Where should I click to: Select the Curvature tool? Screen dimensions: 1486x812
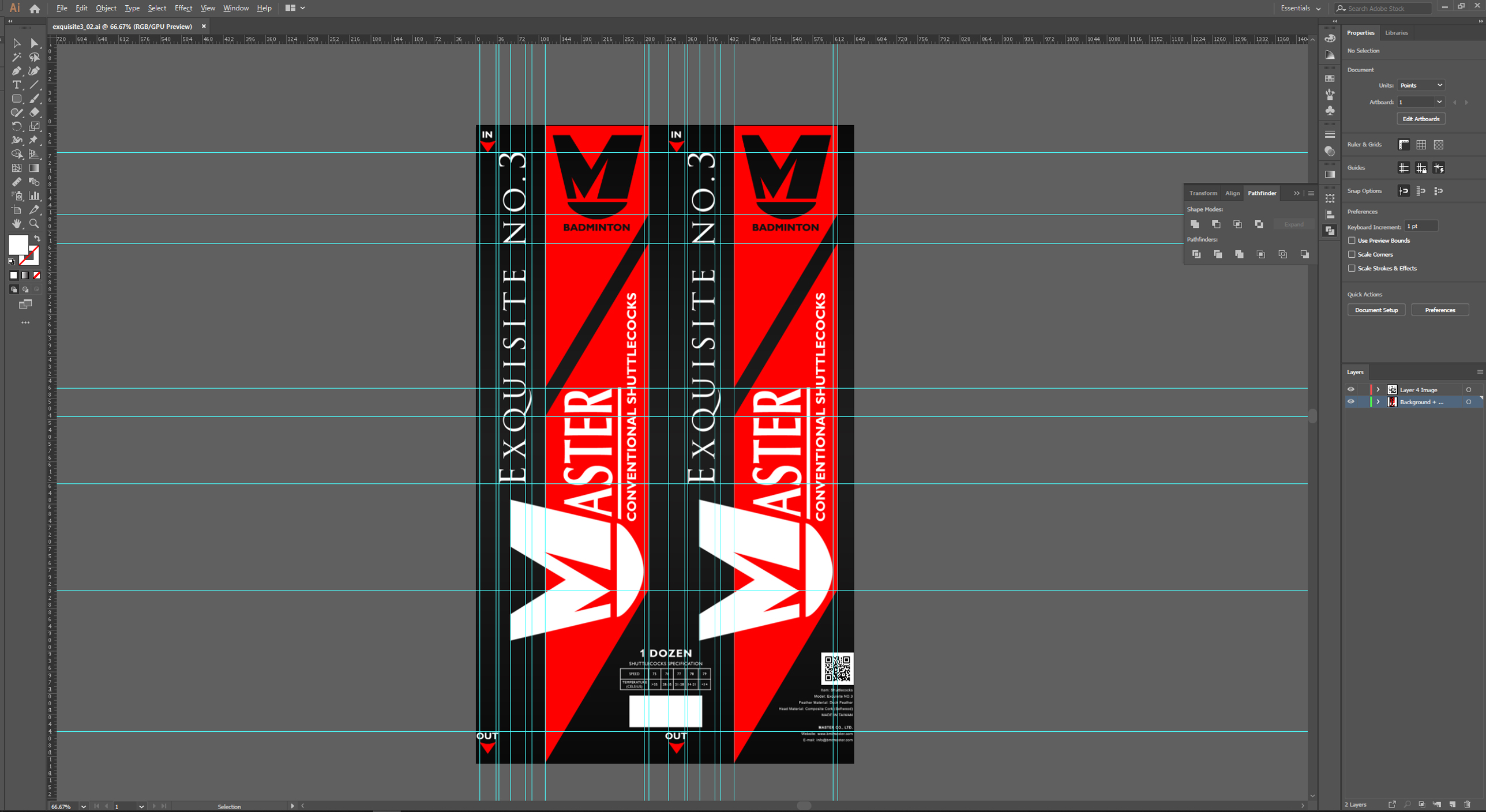[x=35, y=71]
